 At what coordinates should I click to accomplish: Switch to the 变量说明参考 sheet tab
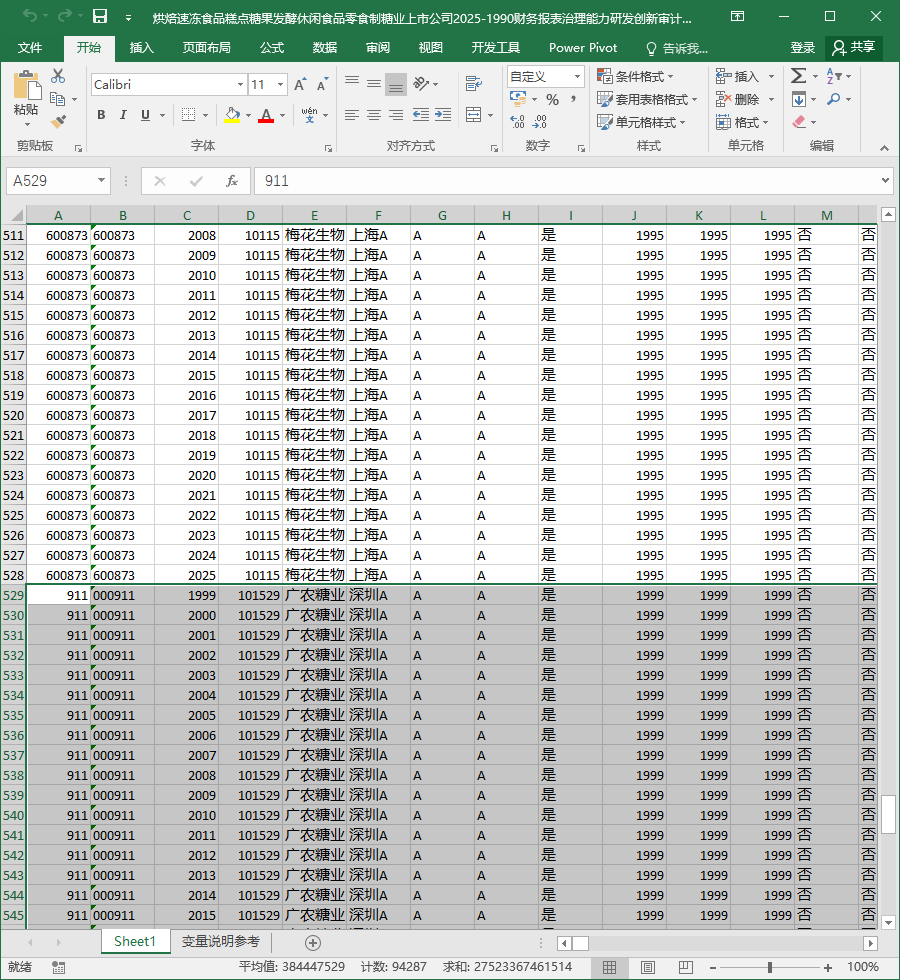click(x=221, y=941)
